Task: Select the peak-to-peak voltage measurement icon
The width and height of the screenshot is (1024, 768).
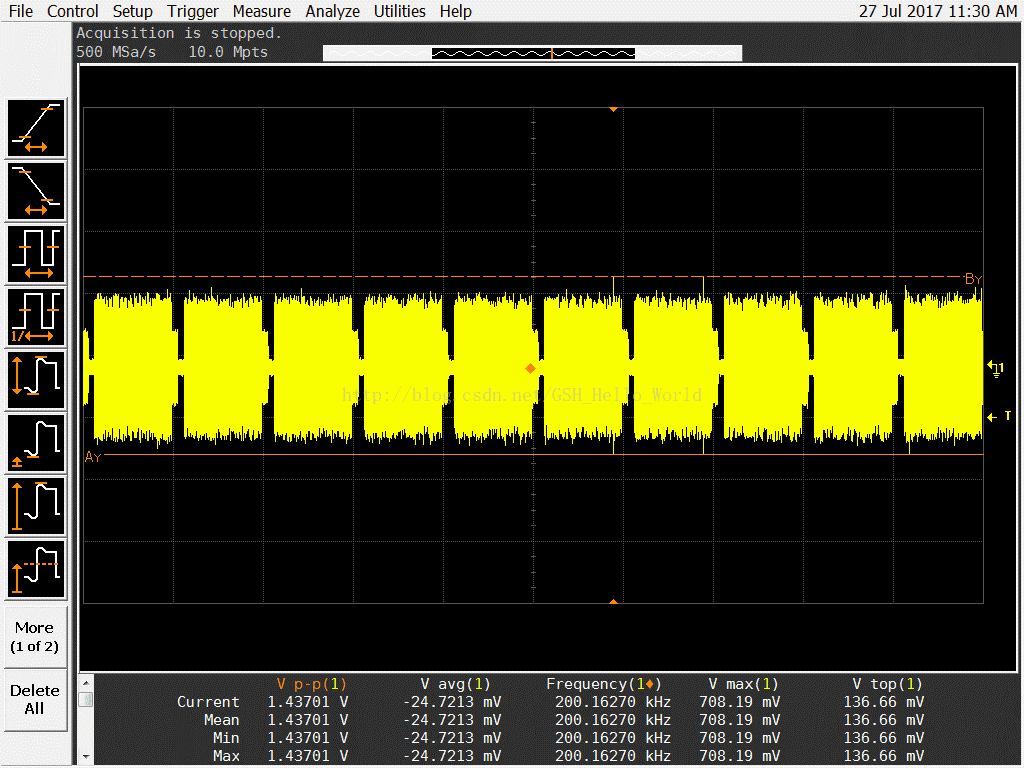Action: click(x=36, y=380)
